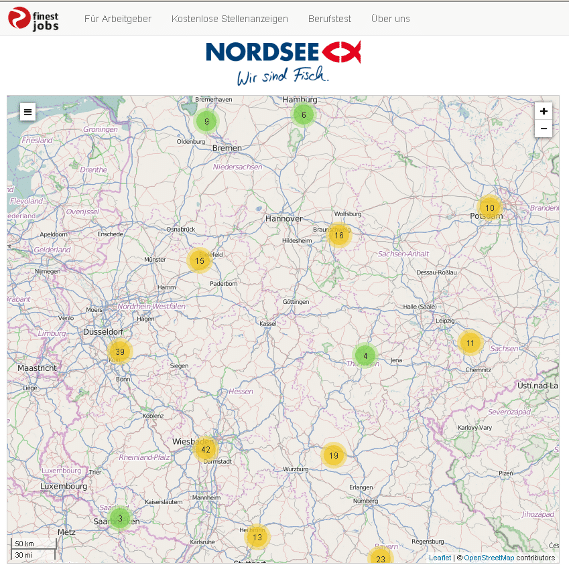Screen dimensions: 569x565
Task: Open the green cluster 4 in Thüringen
Action: (x=365, y=356)
